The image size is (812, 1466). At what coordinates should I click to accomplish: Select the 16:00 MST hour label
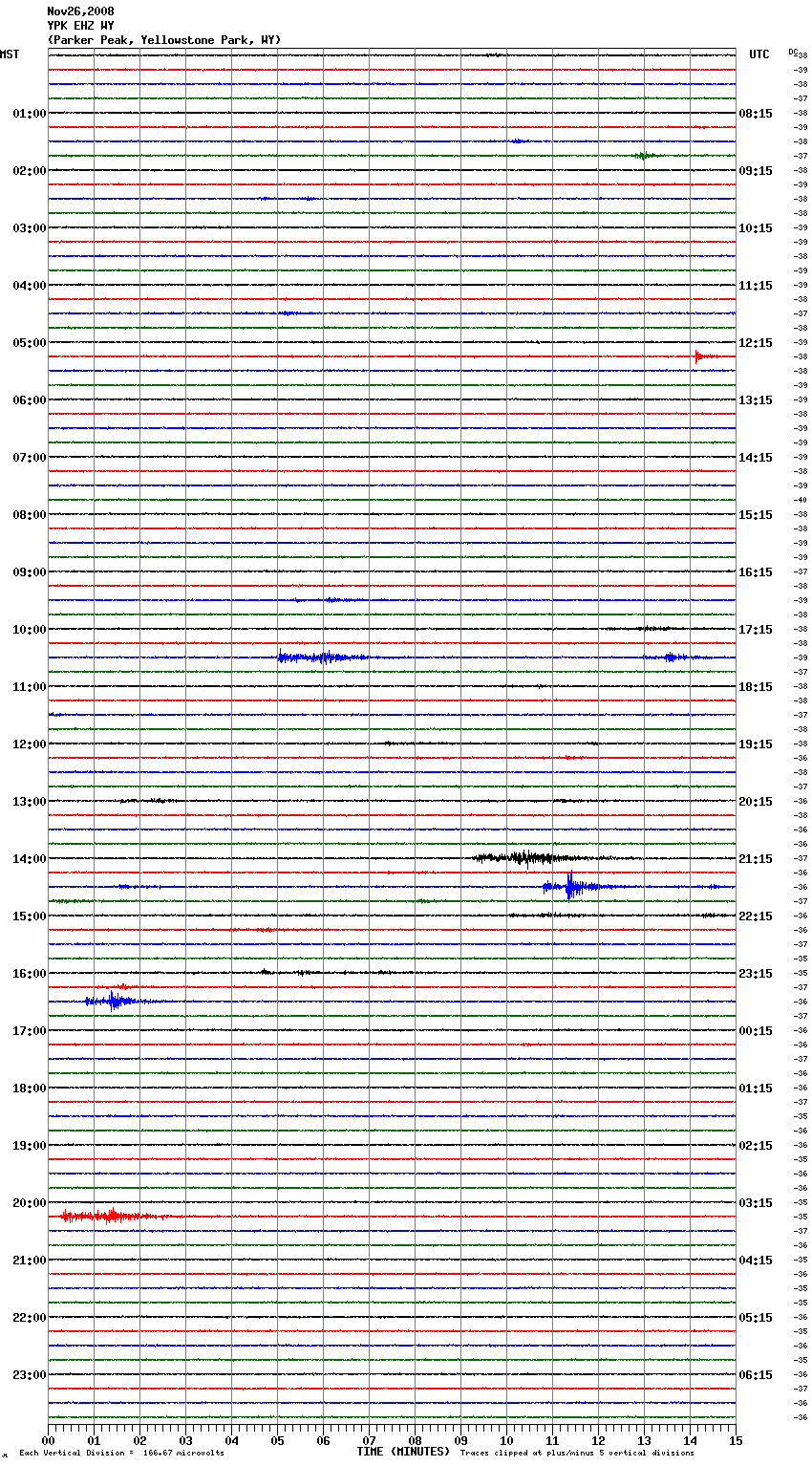coord(29,974)
